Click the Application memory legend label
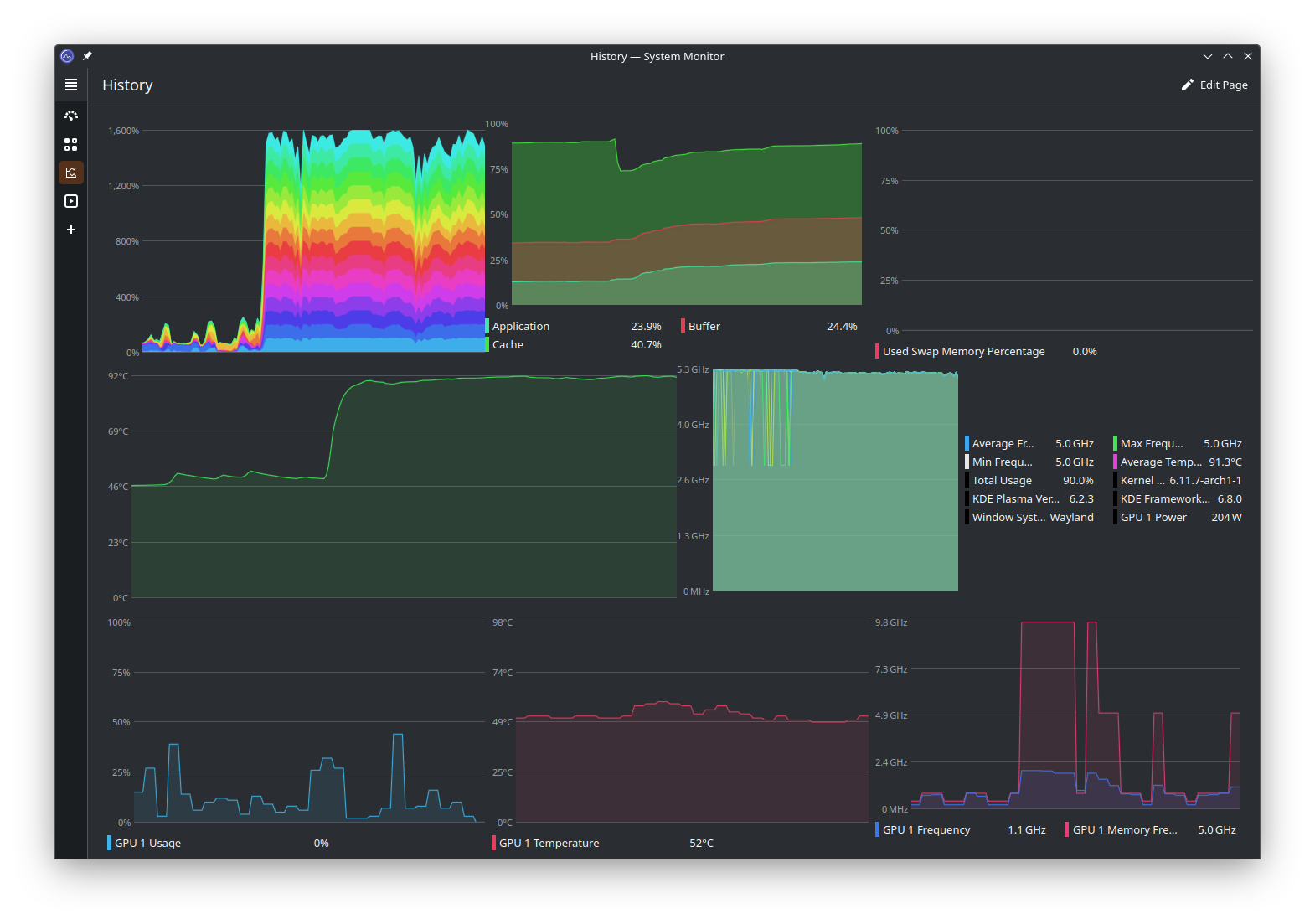1315x924 pixels. point(521,326)
